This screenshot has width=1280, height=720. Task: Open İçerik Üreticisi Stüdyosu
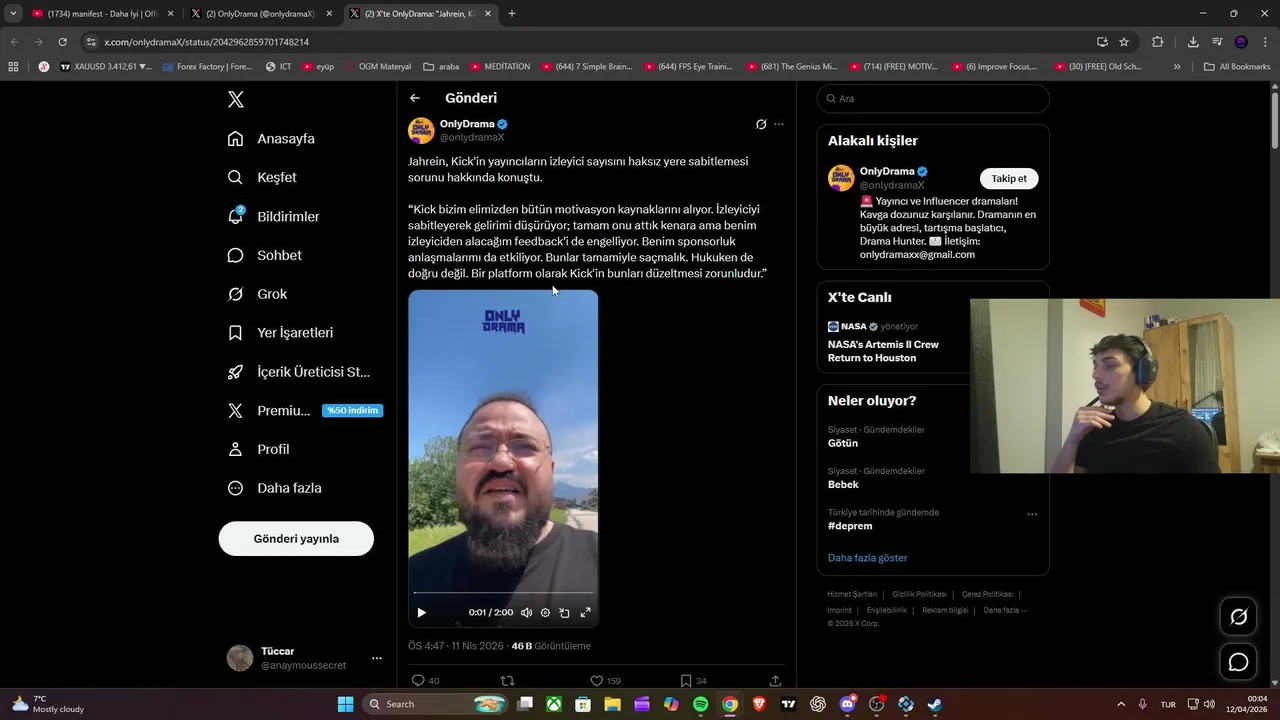[298, 371]
